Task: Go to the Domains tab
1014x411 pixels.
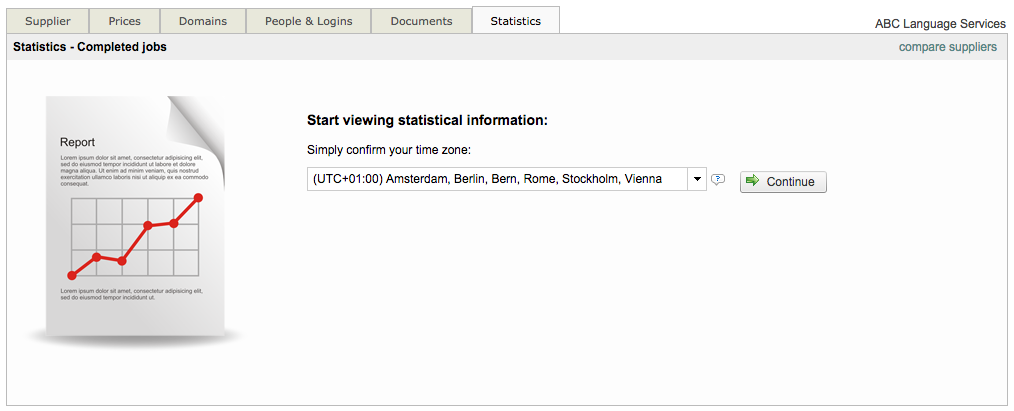Action: [x=203, y=21]
